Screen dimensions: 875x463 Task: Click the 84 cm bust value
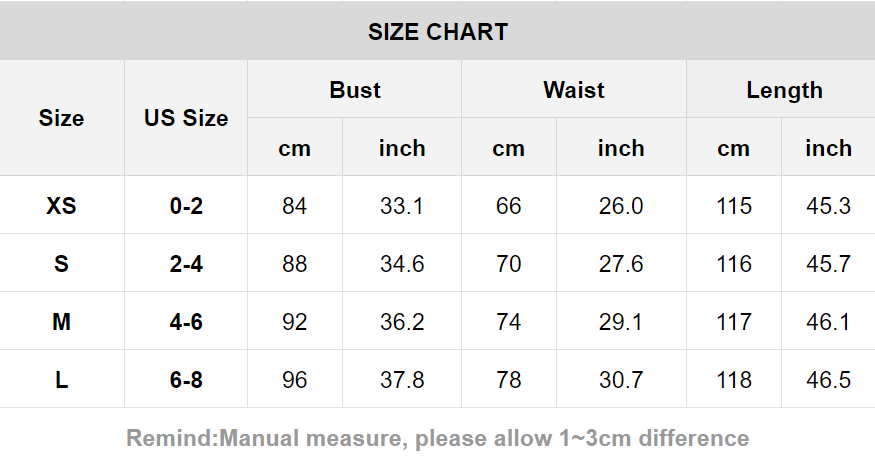click(295, 206)
